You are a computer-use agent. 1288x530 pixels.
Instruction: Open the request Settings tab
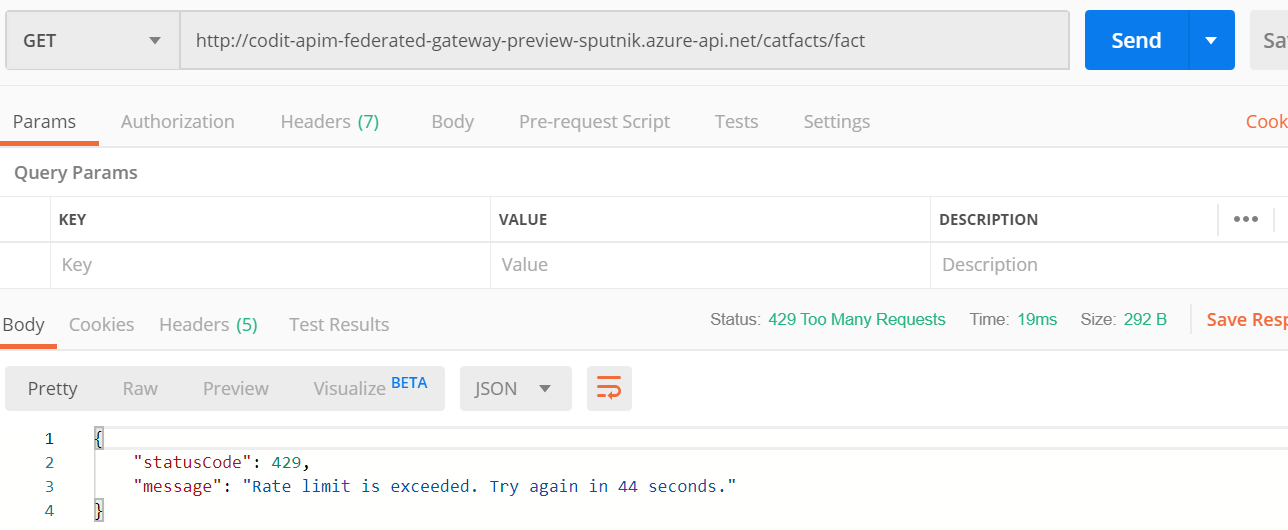(836, 122)
